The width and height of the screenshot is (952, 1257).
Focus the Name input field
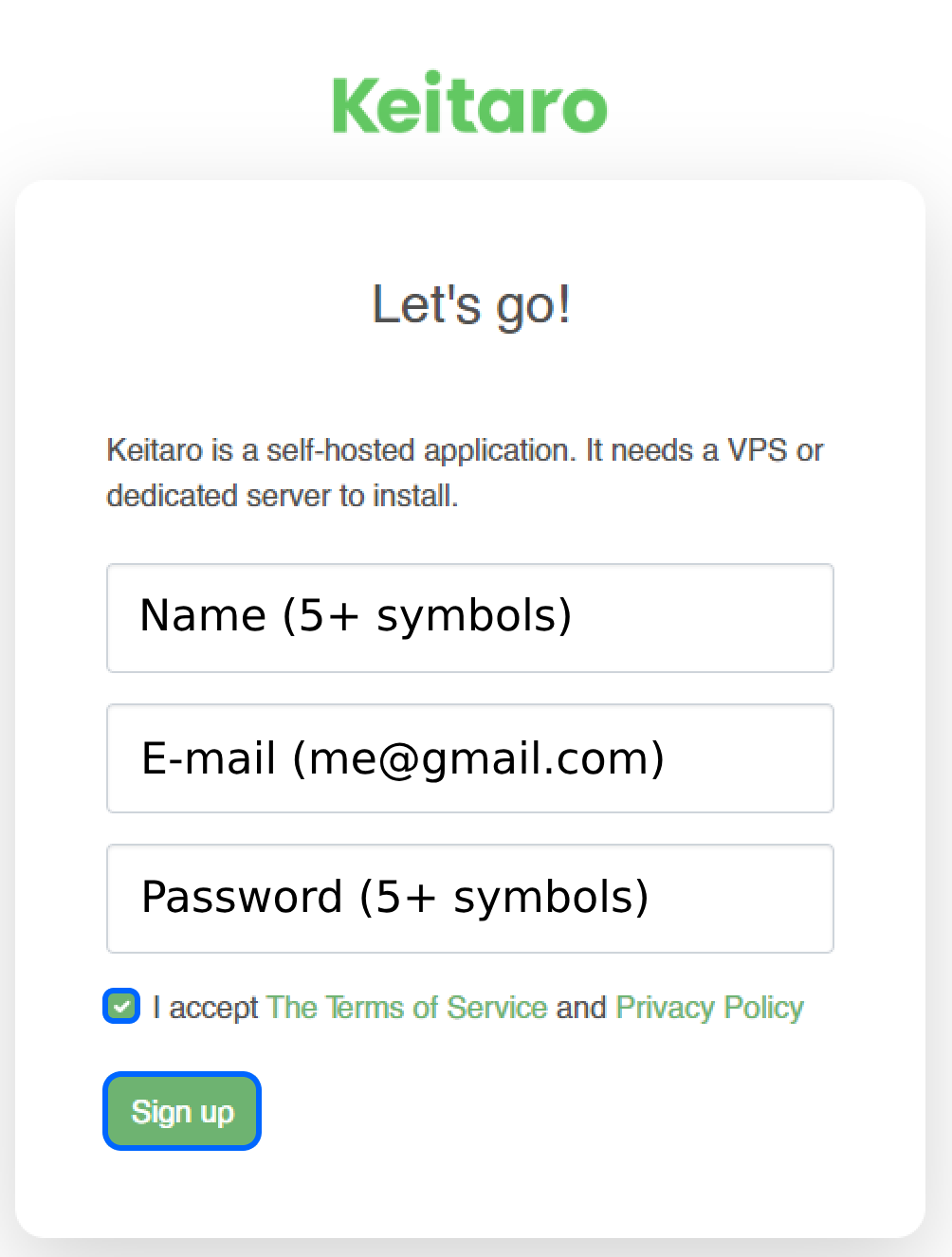point(469,618)
